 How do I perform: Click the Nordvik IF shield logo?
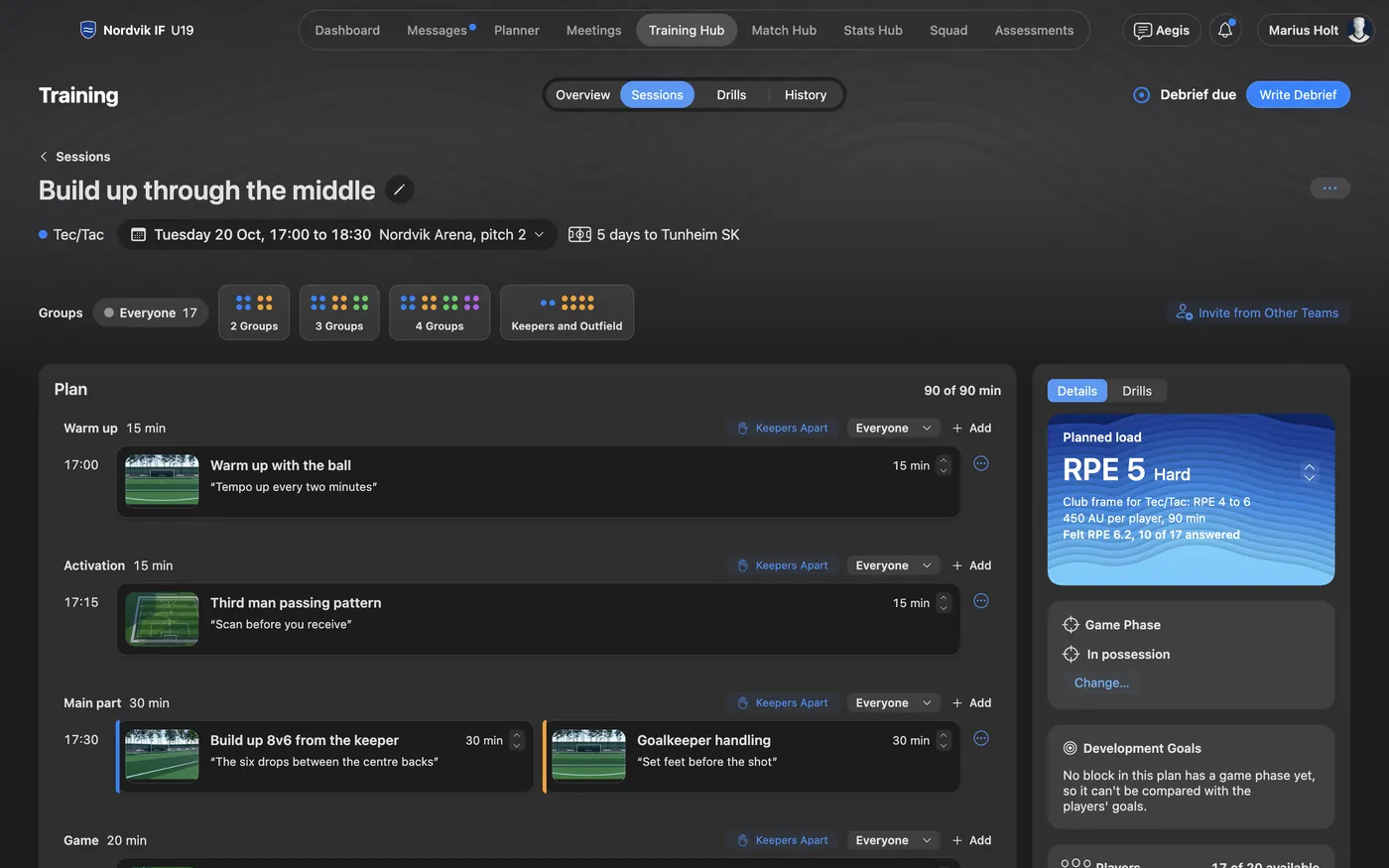88,30
